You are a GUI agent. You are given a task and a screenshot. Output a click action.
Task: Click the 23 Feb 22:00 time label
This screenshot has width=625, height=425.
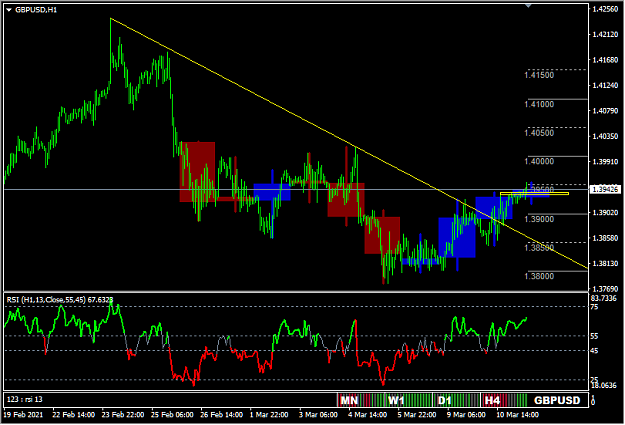(x=123, y=415)
